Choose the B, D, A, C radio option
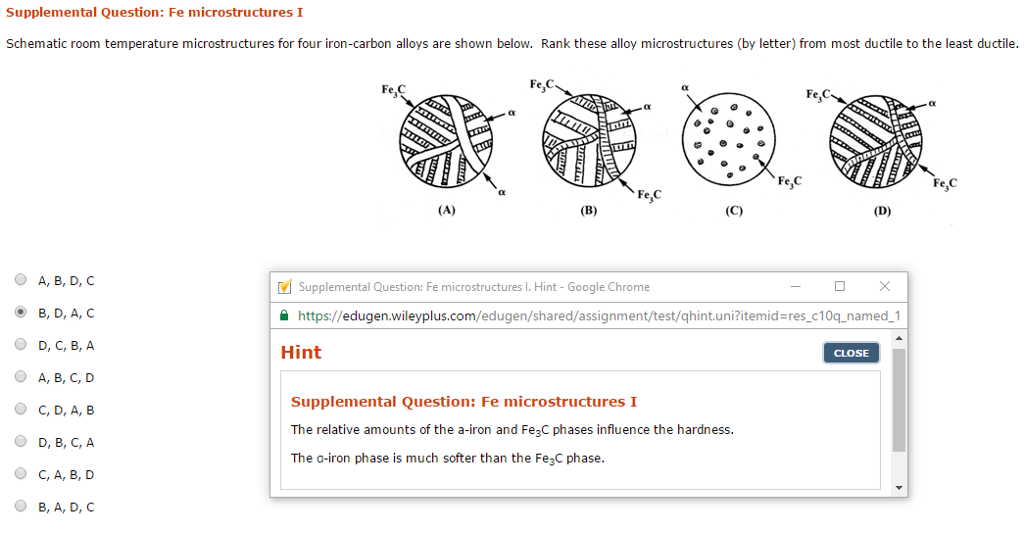Viewport: 1024px width, 533px height. click(21, 312)
